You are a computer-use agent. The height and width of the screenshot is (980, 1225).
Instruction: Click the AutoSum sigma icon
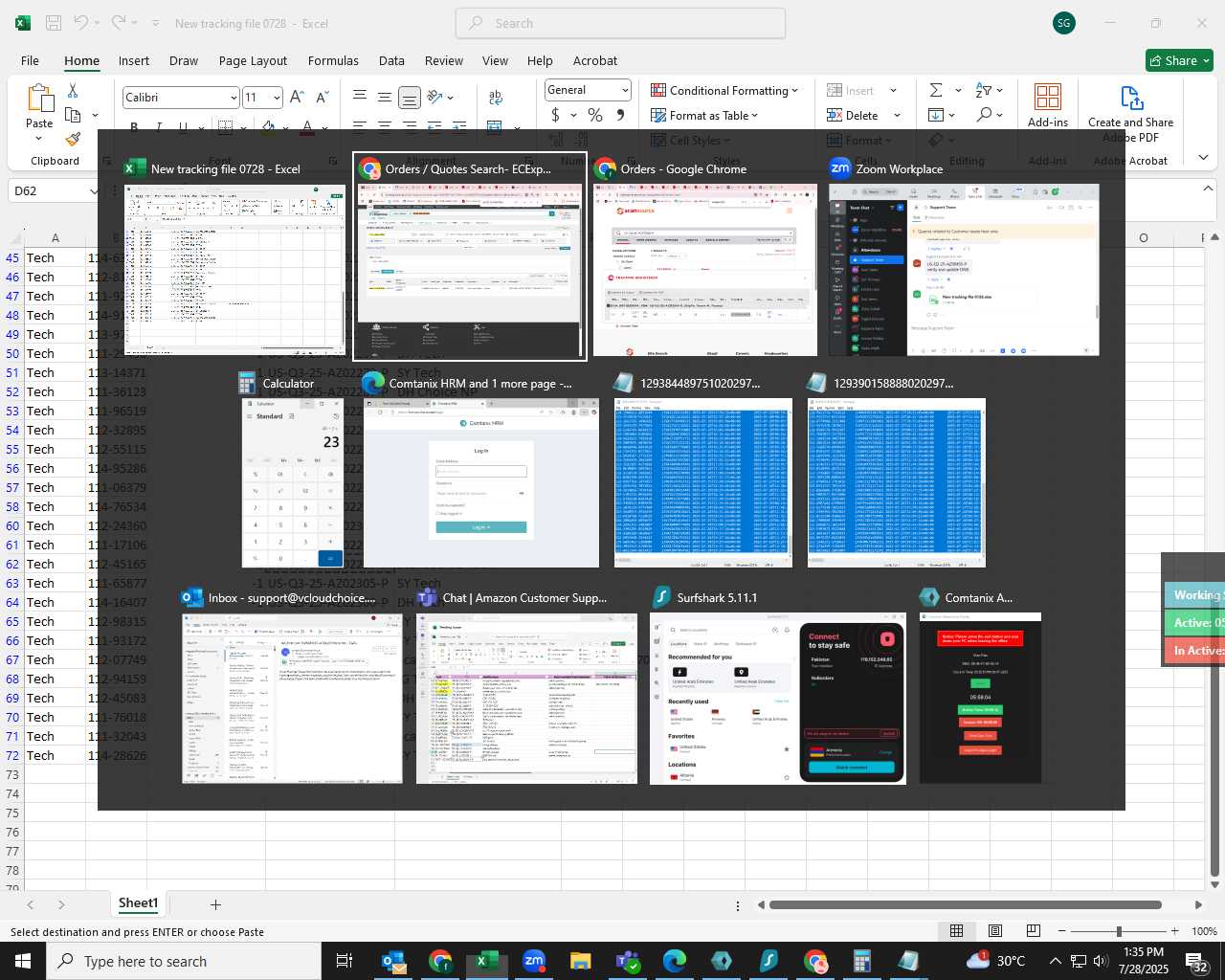[936, 90]
